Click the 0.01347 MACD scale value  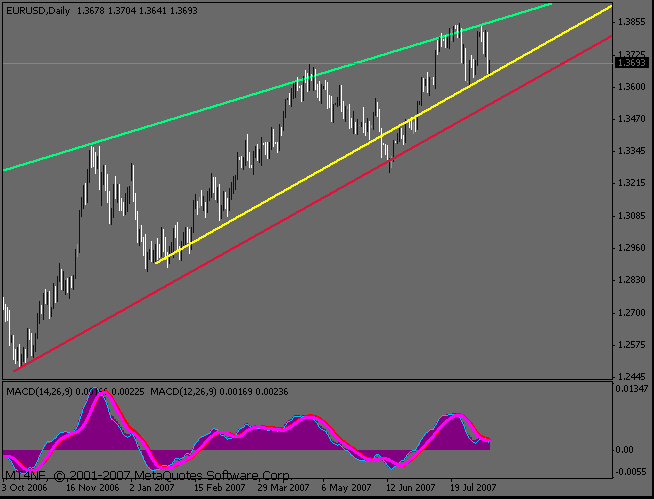(632, 389)
